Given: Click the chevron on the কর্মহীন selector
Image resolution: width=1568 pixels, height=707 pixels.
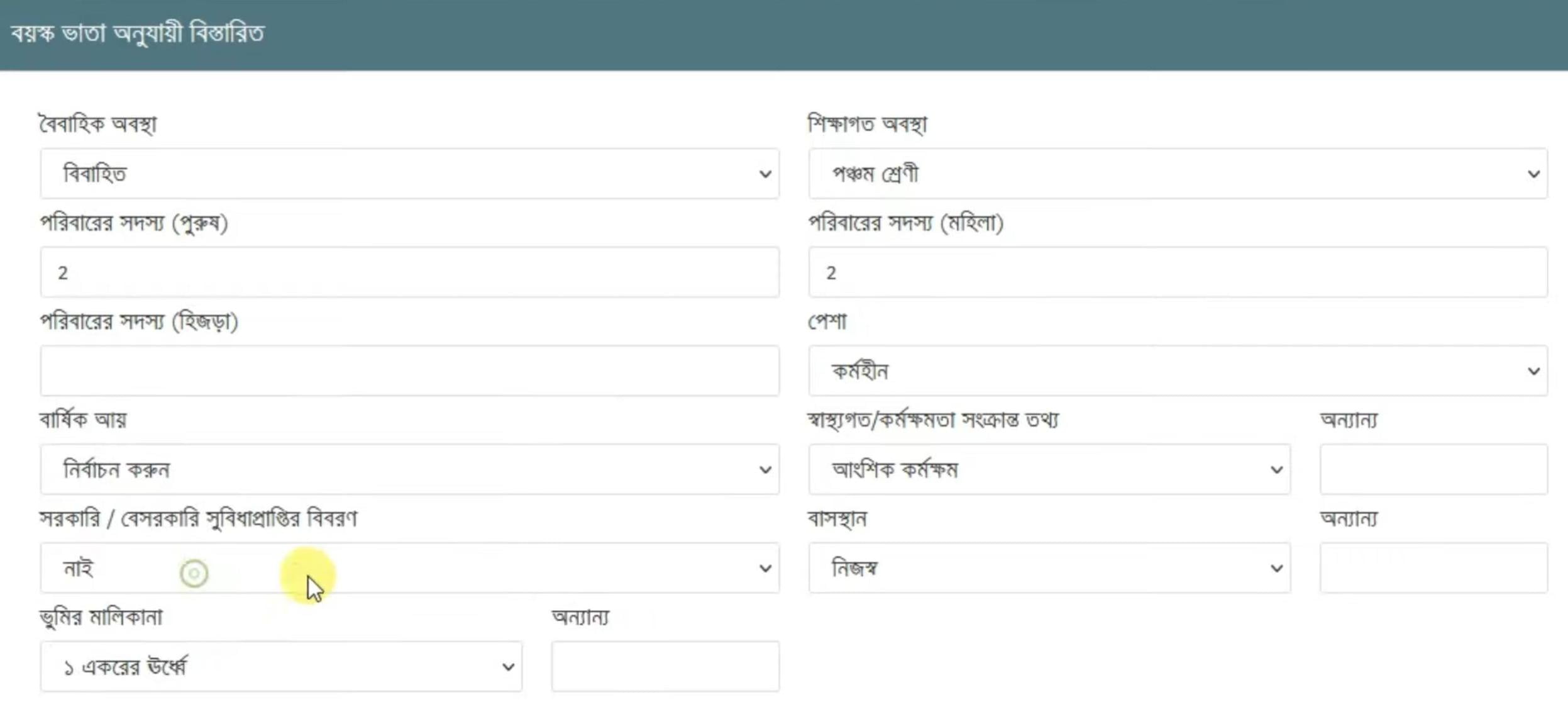Looking at the screenshot, I should 1534,371.
